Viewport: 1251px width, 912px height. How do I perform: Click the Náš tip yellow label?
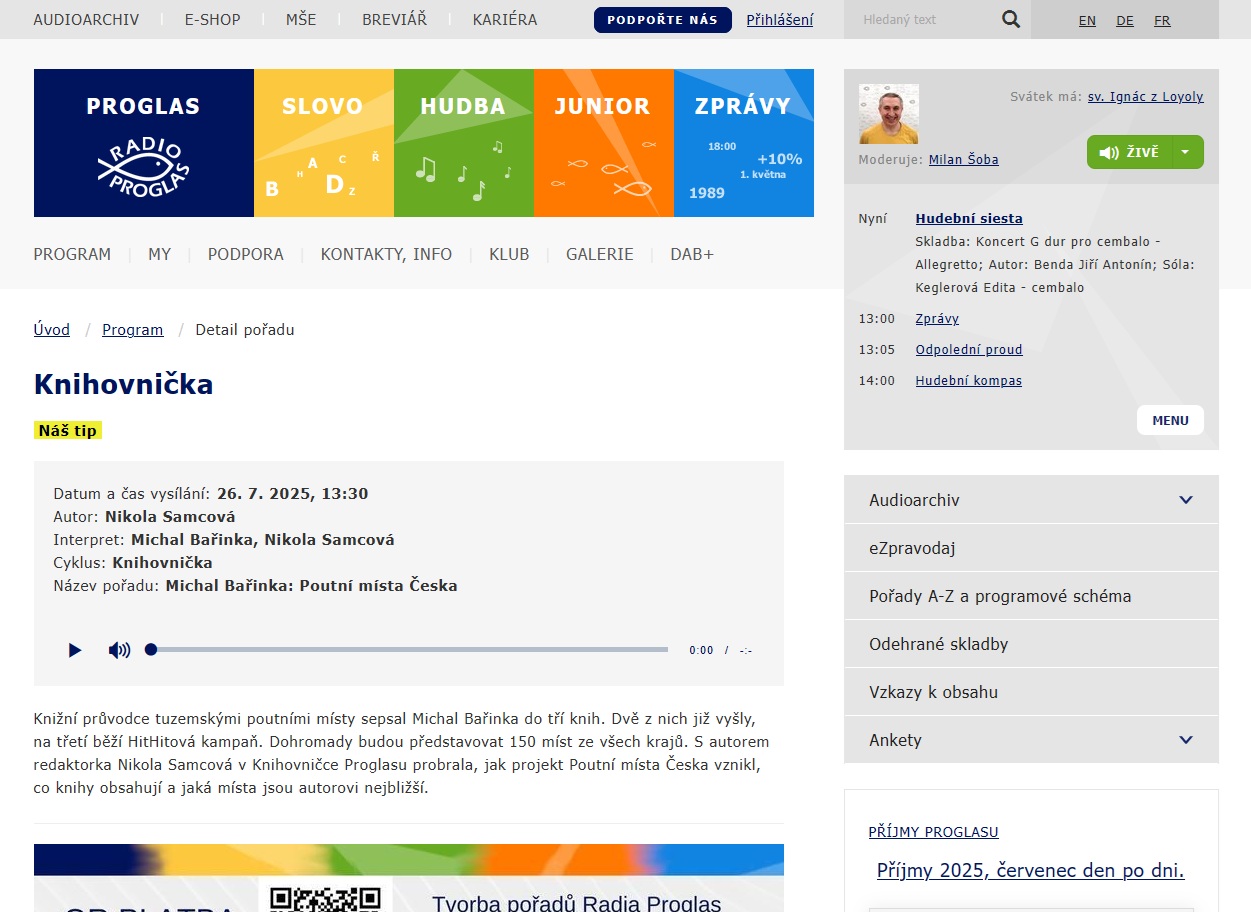pyautogui.click(x=68, y=431)
